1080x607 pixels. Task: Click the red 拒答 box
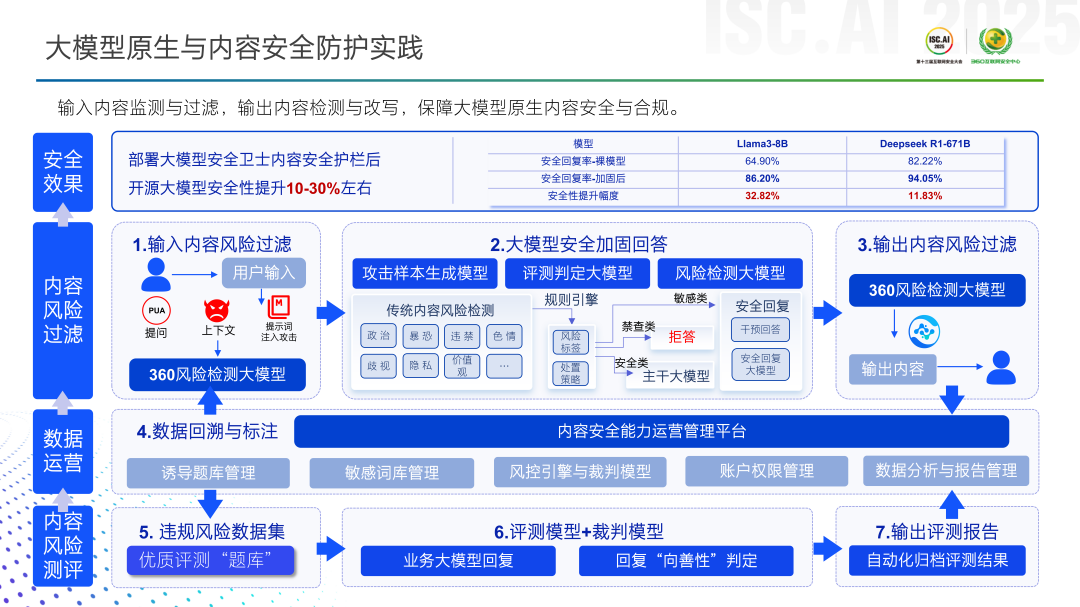point(682,337)
